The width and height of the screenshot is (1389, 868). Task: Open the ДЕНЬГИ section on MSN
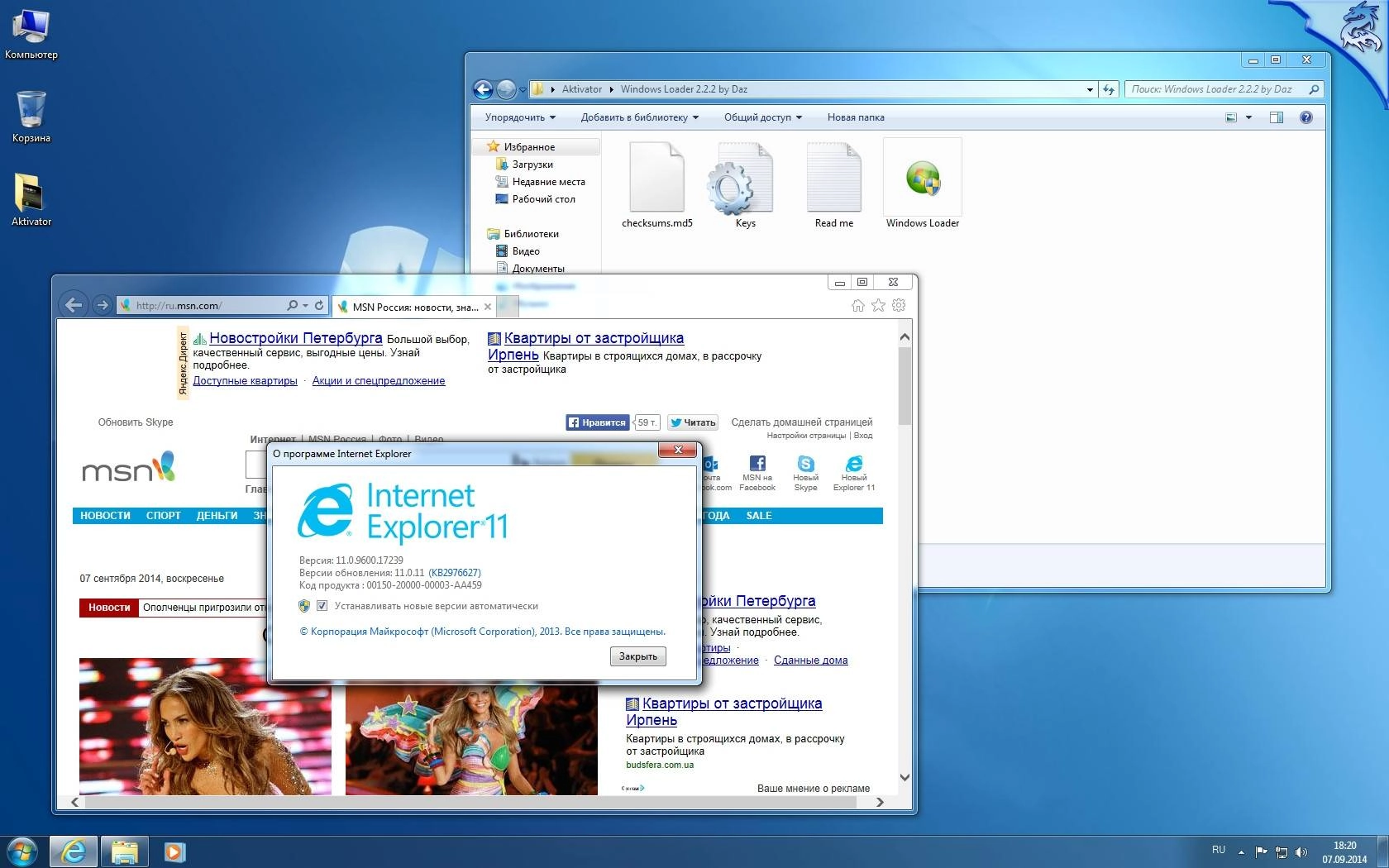pyautogui.click(x=217, y=516)
